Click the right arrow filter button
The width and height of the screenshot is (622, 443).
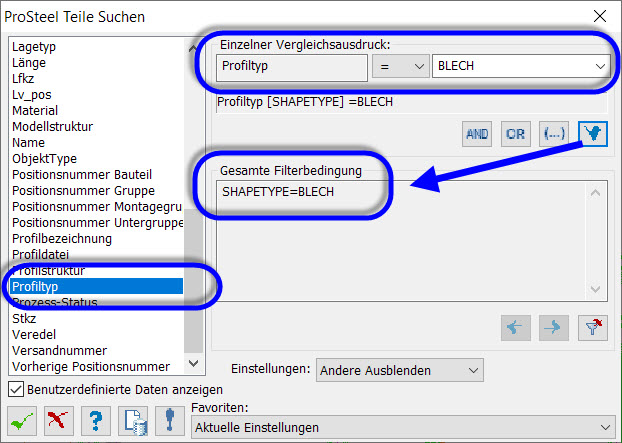(554, 328)
